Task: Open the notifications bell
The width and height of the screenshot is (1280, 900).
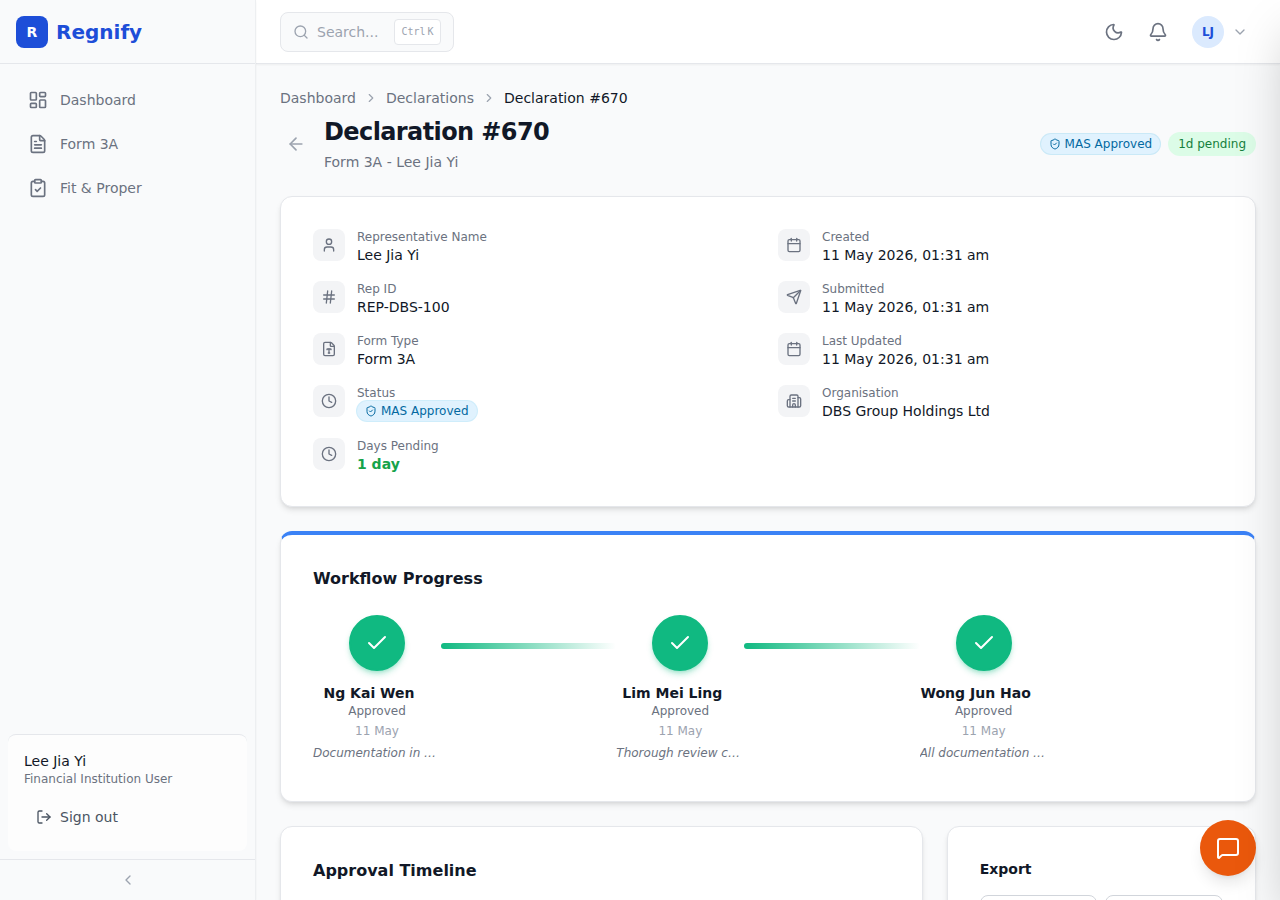Action: [x=1158, y=32]
